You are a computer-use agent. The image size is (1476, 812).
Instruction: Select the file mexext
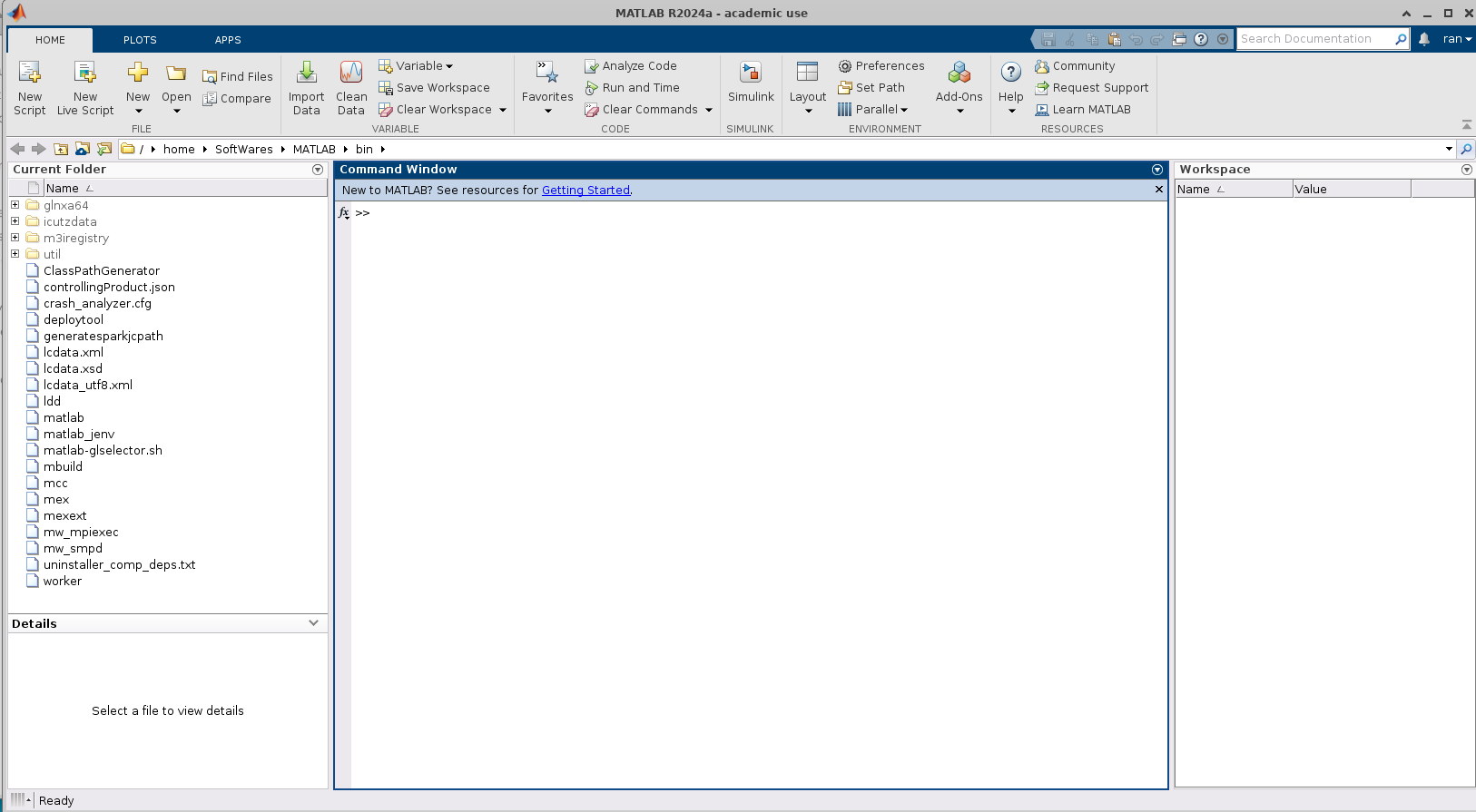pyautogui.click(x=64, y=516)
